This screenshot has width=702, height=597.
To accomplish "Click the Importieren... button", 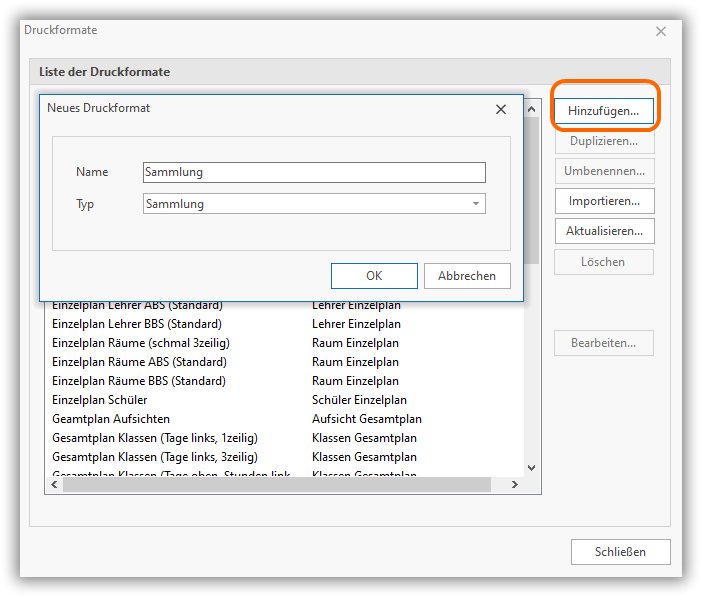I will coord(603,201).
